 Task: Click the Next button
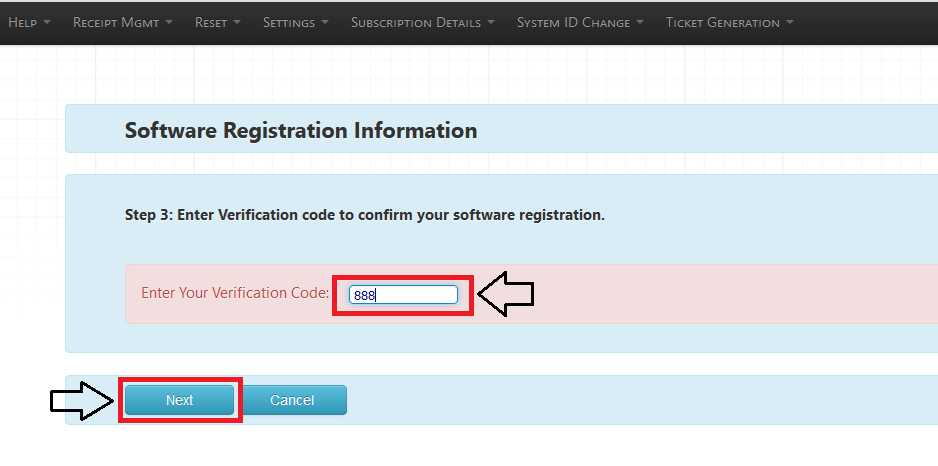point(179,400)
